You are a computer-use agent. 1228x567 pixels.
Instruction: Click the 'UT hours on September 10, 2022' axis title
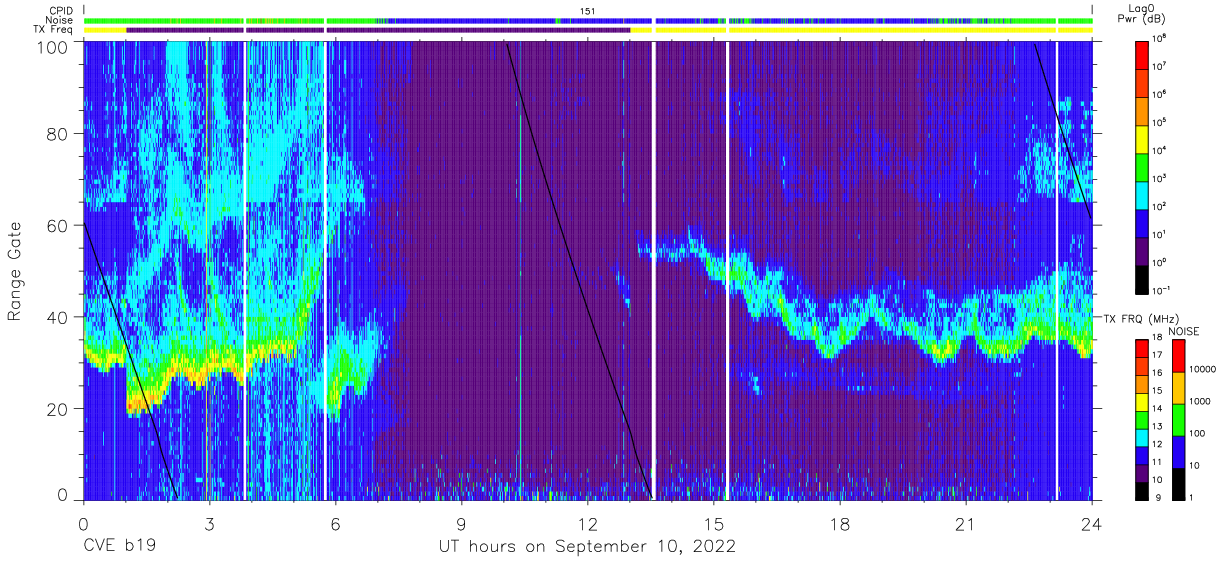pyautogui.click(x=587, y=547)
